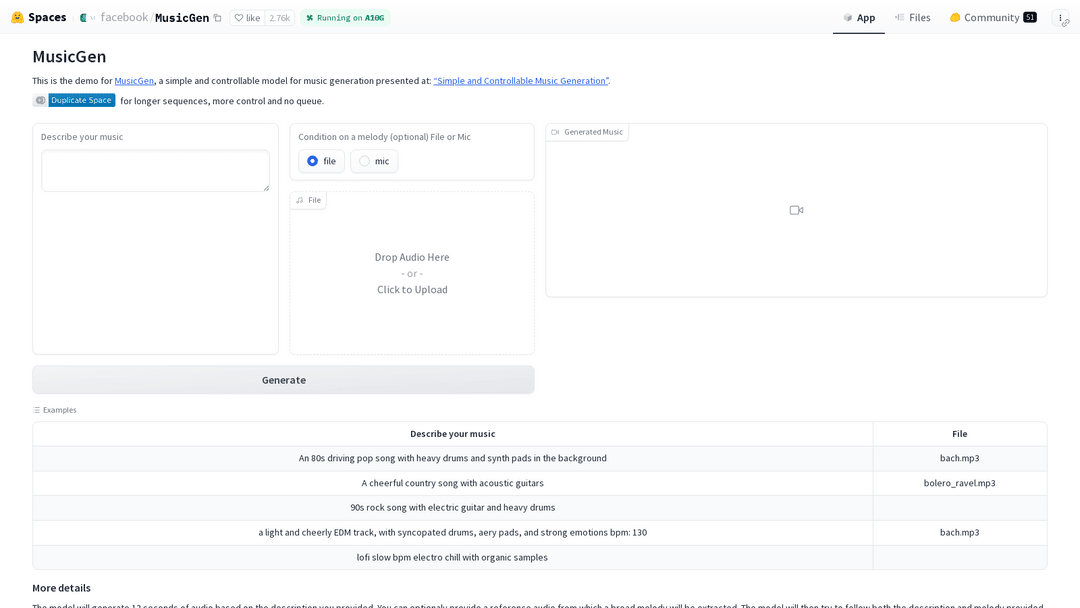This screenshot has height=608, width=1080.
Task: Click the Describe your music text box
Action: click(x=155, y=171)
